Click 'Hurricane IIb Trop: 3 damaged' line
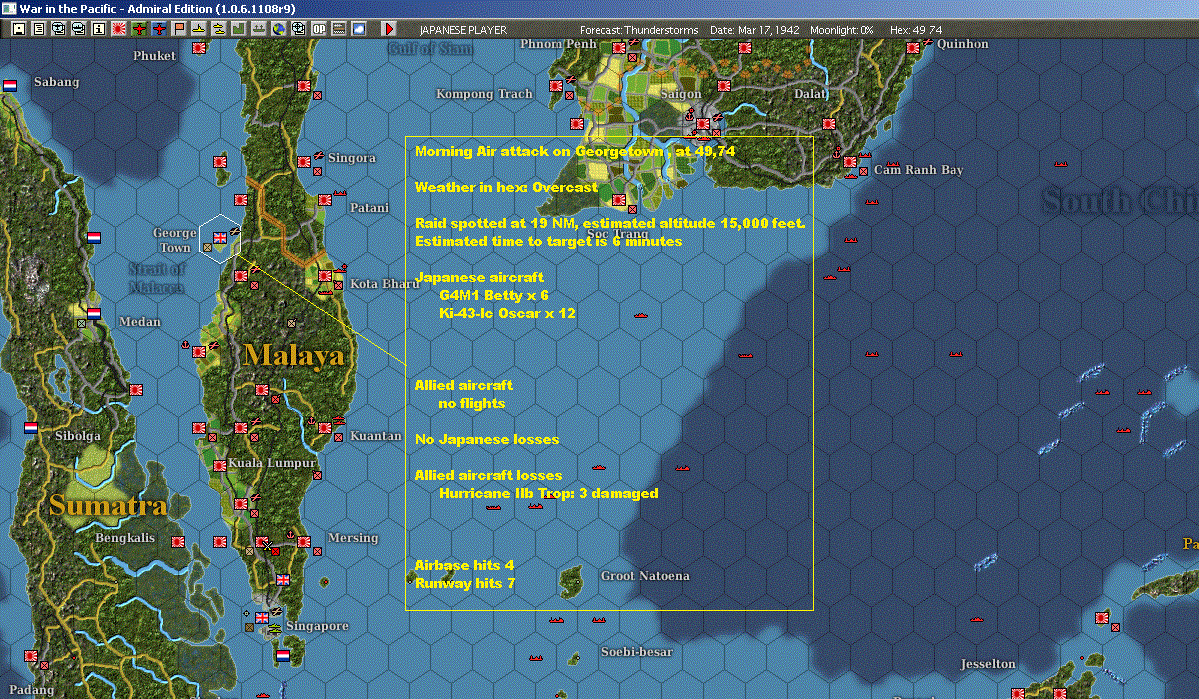 coord(548,493)
